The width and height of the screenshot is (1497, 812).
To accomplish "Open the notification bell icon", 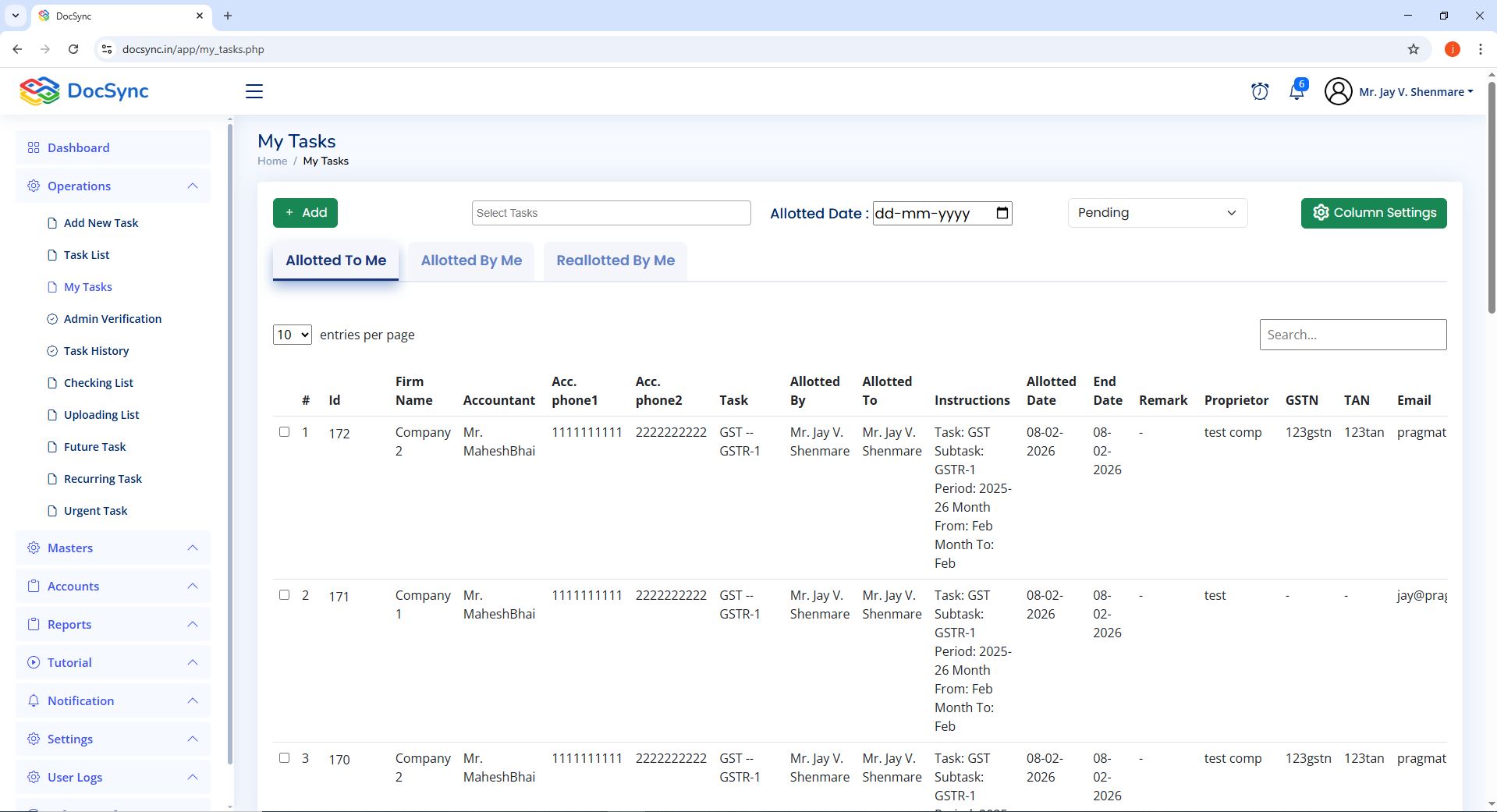I will click(x=1297, y=91).
